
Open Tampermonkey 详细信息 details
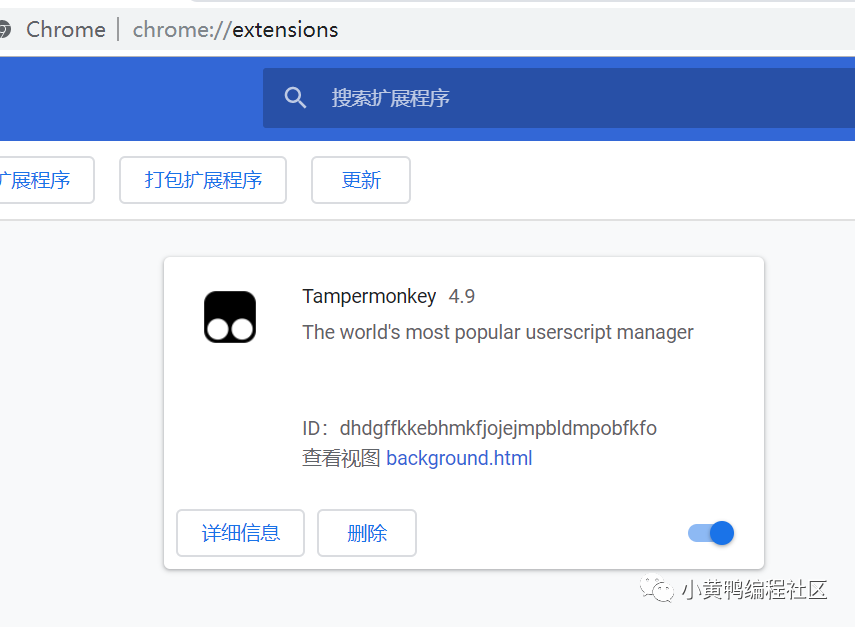240,533
